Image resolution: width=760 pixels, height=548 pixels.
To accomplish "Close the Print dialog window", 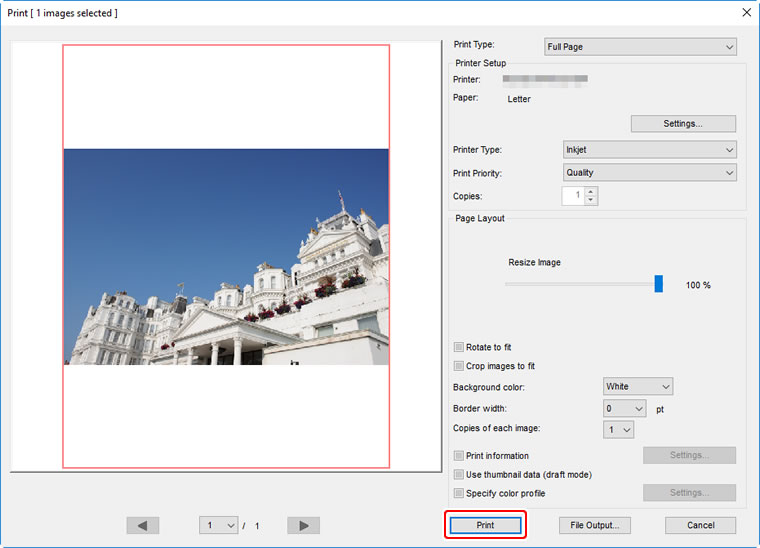I will coord(746,13).
